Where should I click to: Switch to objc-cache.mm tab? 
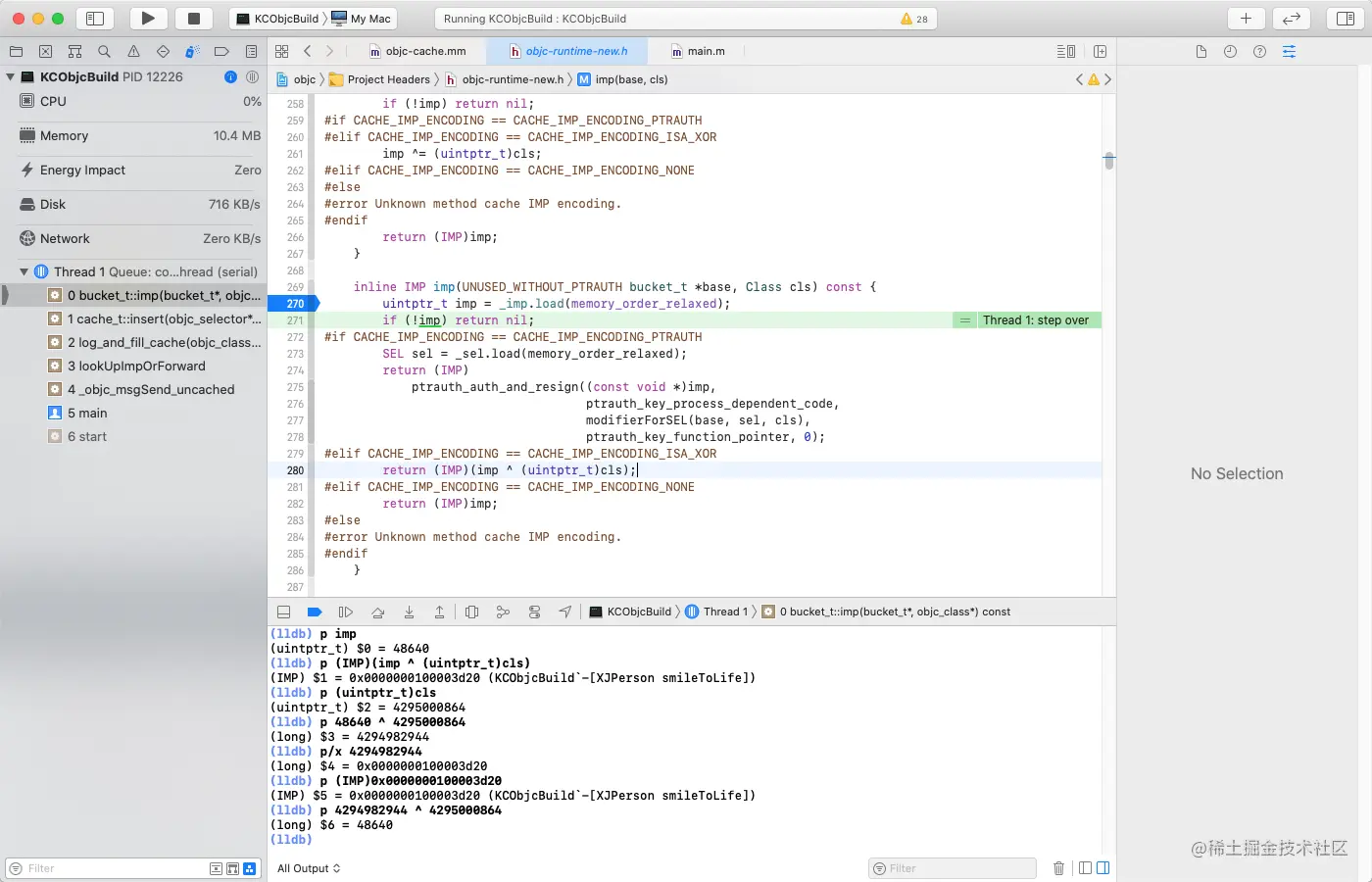coord(417,51)
